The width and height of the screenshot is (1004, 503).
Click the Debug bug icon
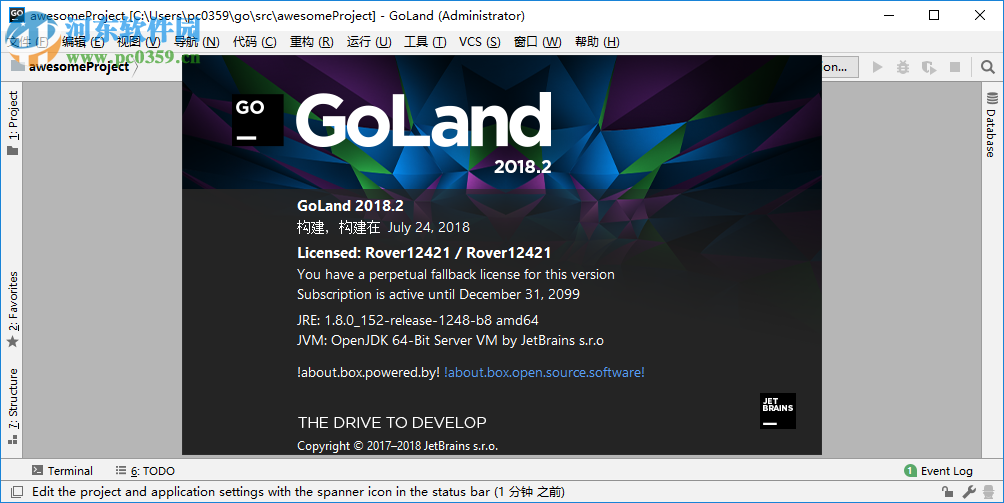(x=903, y=67)
